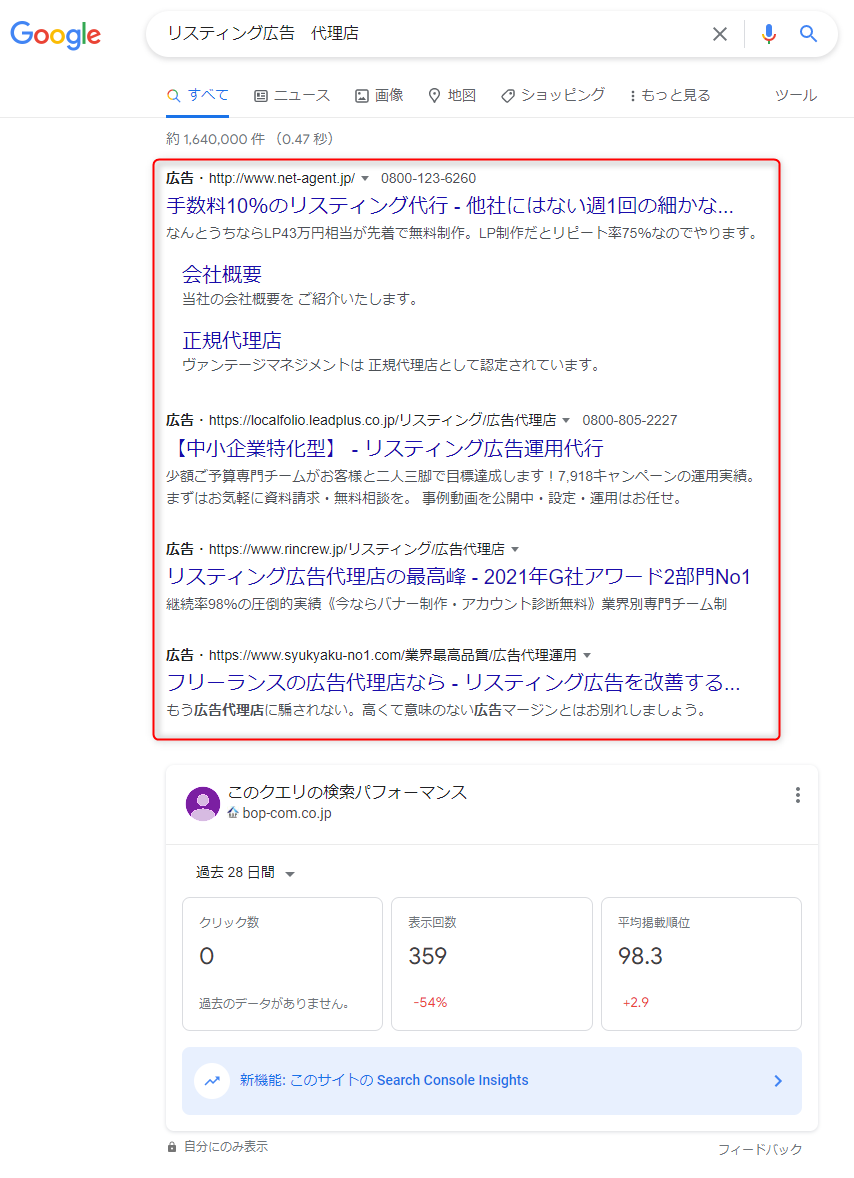
Task: Click the +2.9 change value
Action: point(635,1003)
